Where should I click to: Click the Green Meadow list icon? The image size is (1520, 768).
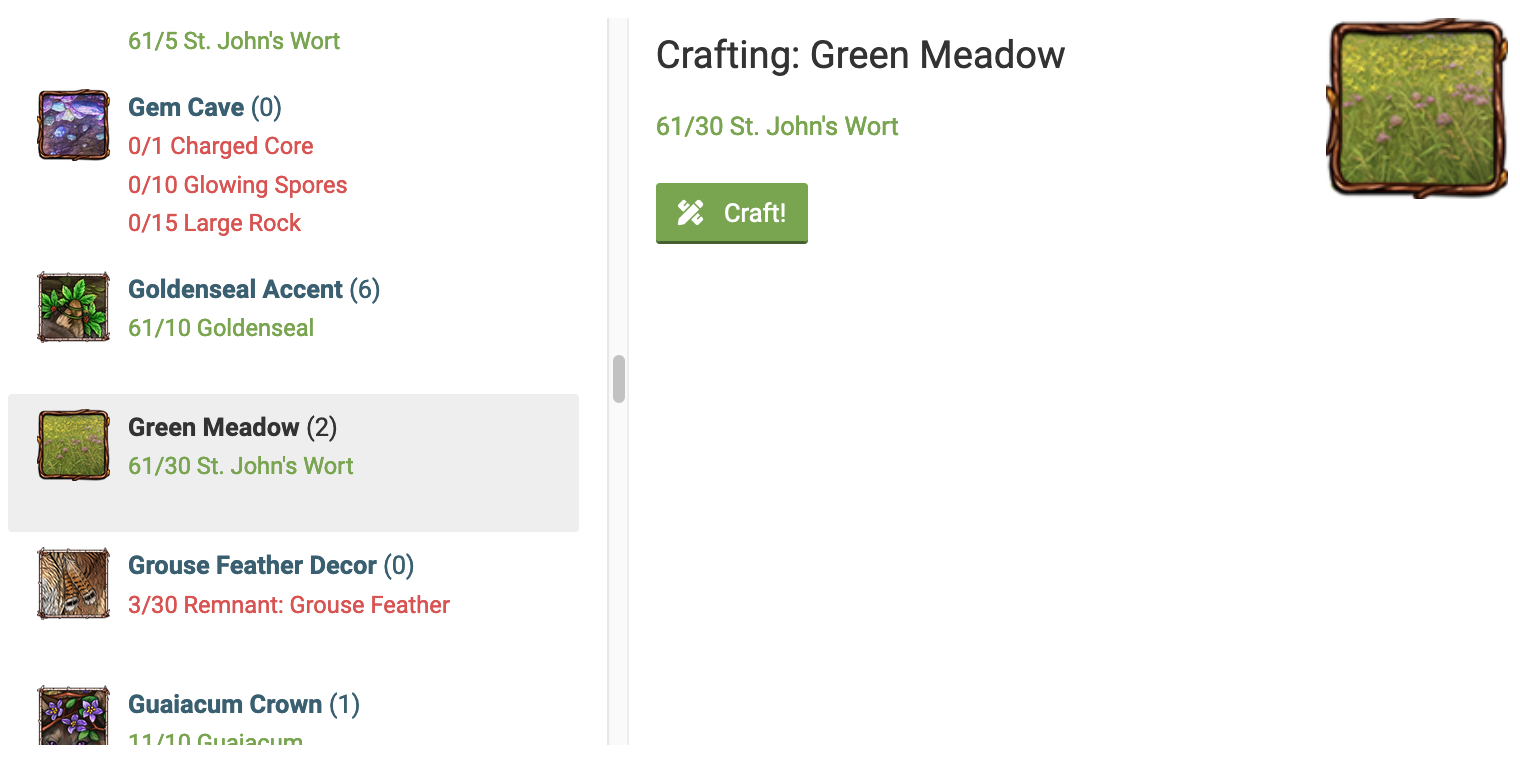pos(73,445)
